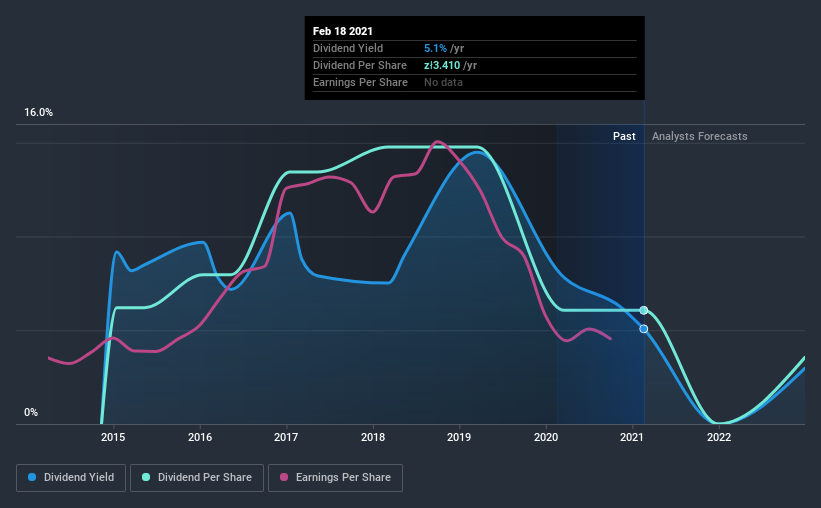Click the 2017 x-axis label
821x508 pixels.
(286, 437)
